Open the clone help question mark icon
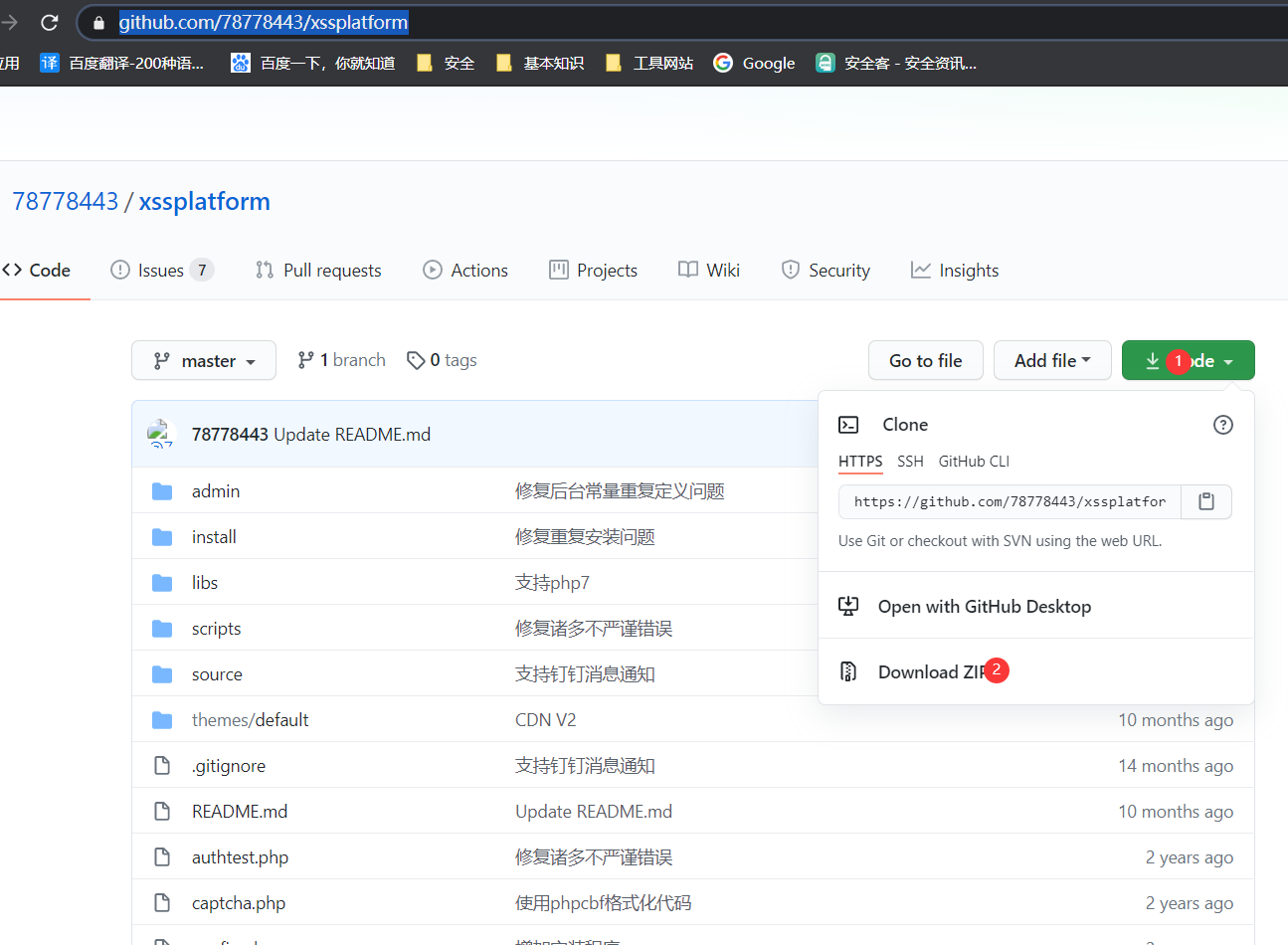Image resolution: width=1288 pixels, height=945 pixels. coord(1222,425)
